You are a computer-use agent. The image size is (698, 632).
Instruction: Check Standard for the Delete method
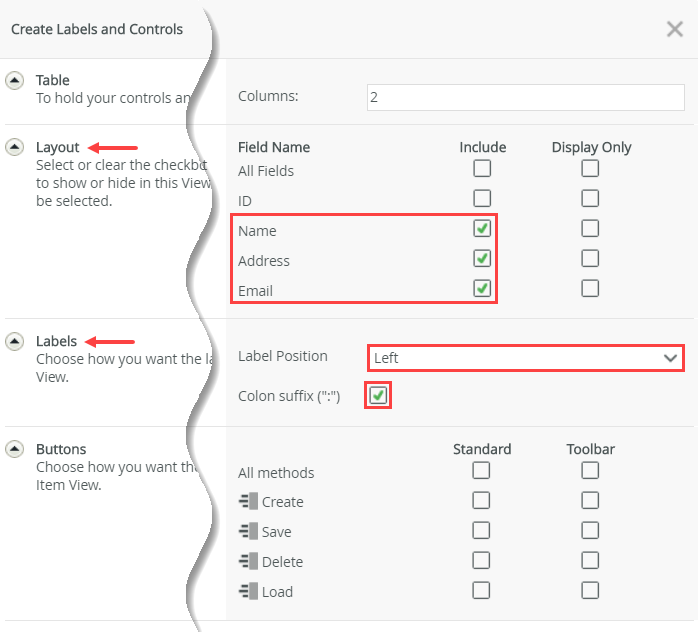tap(481, 560)
